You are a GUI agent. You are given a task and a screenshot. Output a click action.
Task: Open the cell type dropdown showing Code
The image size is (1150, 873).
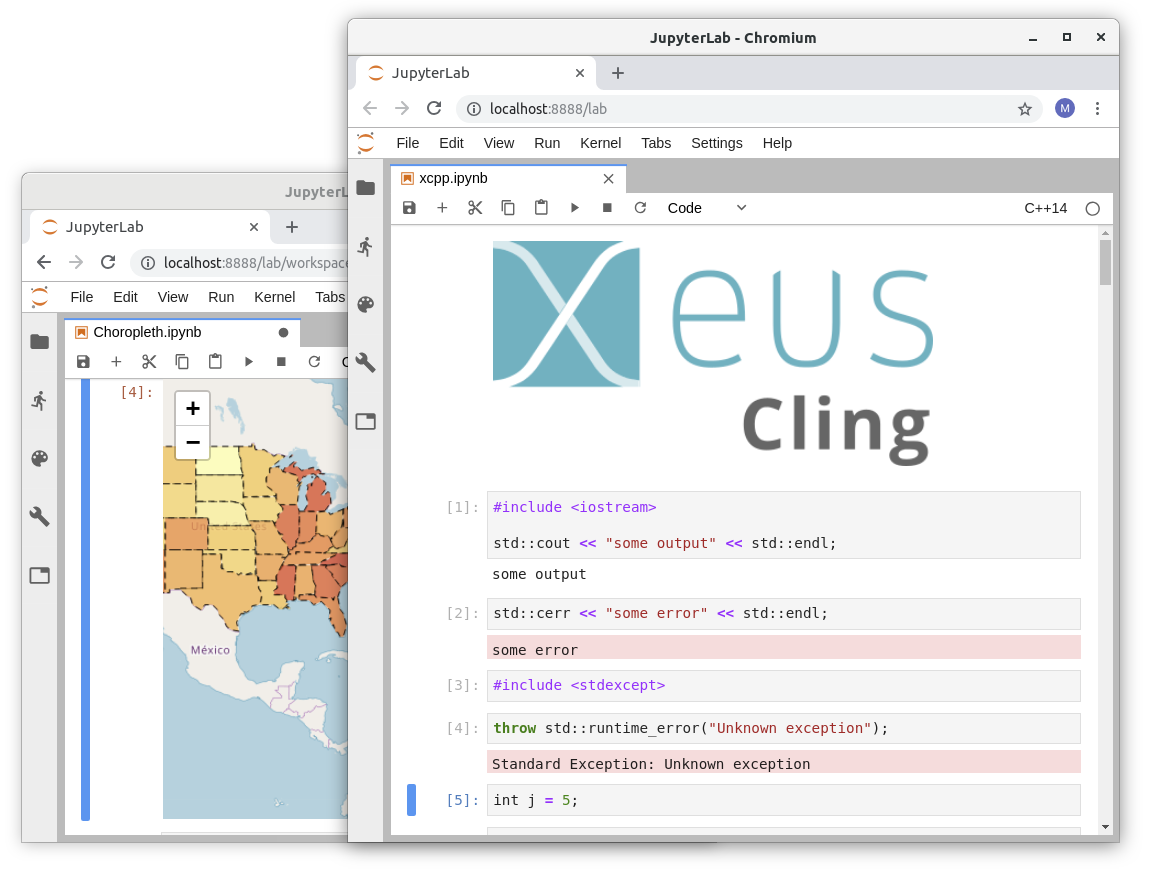tap(705, 208)
